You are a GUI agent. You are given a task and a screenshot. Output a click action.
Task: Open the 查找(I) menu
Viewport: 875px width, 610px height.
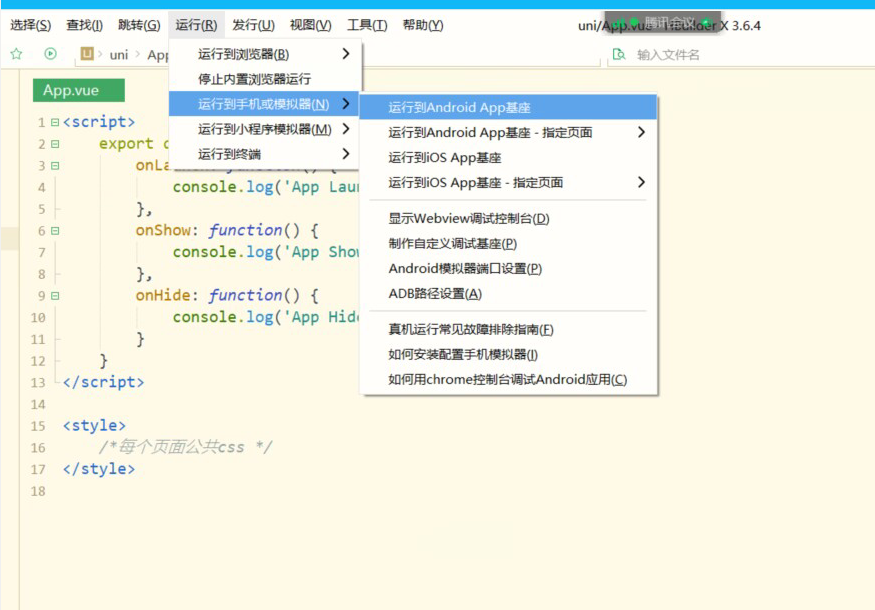[x=84, y=25]
